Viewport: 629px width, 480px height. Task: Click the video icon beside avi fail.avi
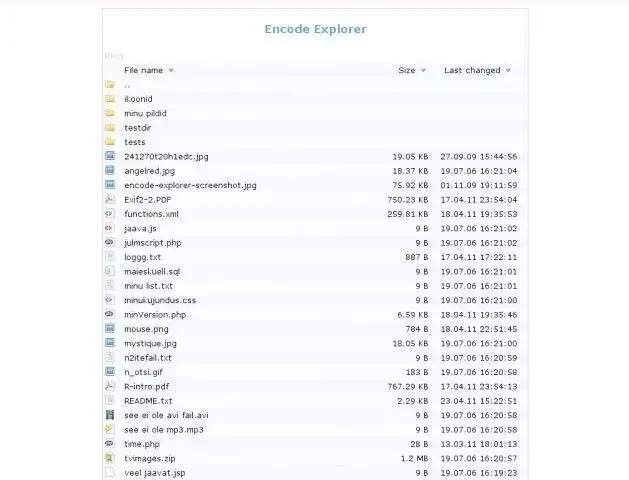(110, 415)
